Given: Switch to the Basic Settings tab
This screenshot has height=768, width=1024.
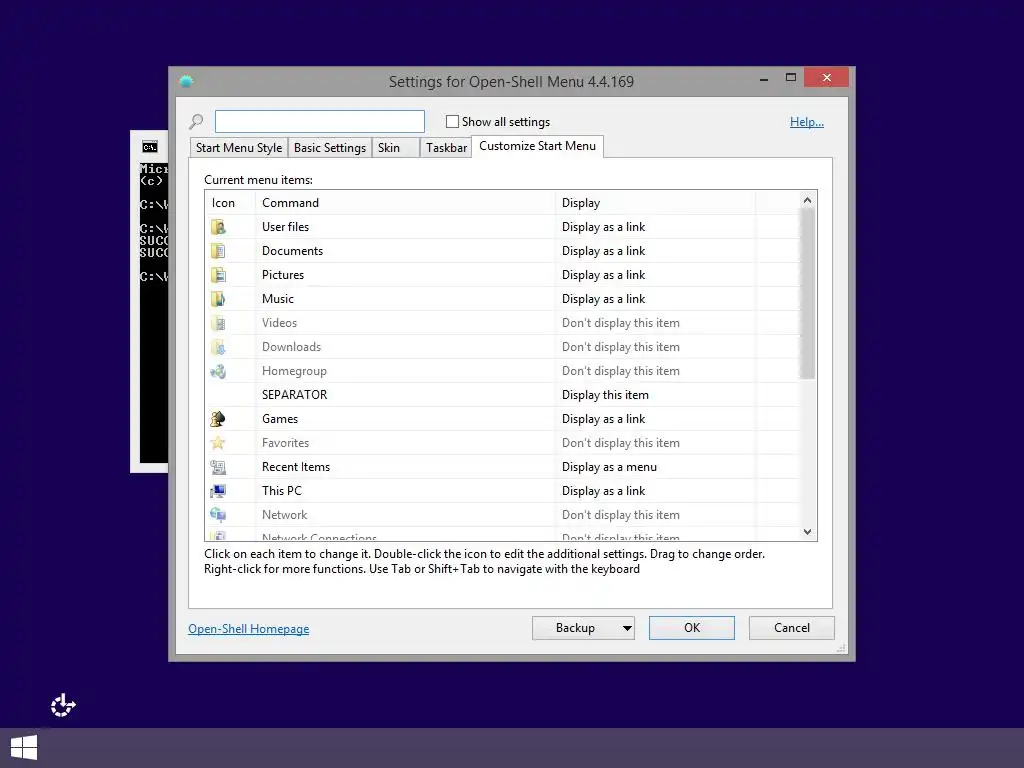Looking at the screenshot, I should [x=330, y=148].
